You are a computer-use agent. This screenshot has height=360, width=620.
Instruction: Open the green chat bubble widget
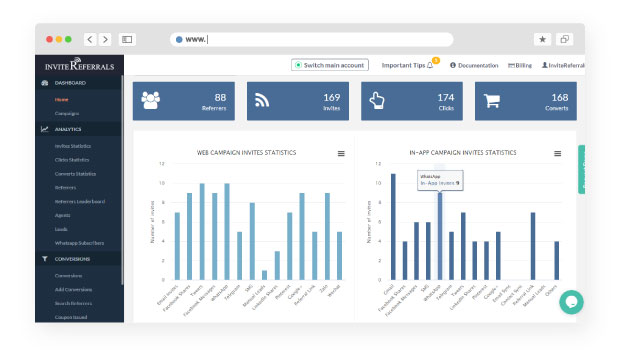571,302
